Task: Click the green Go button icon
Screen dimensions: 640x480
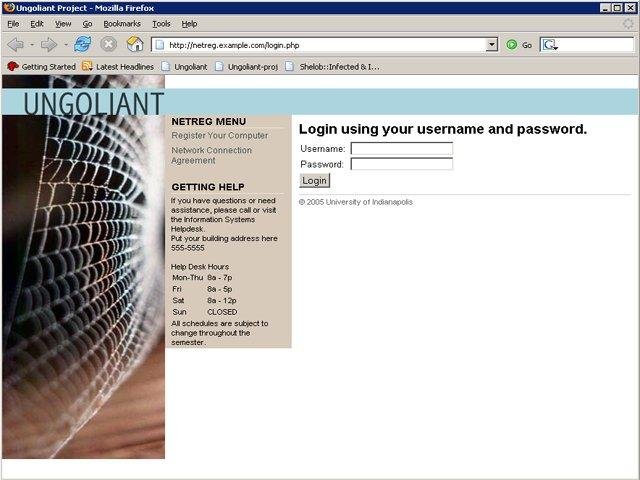Action: [511, 45]
